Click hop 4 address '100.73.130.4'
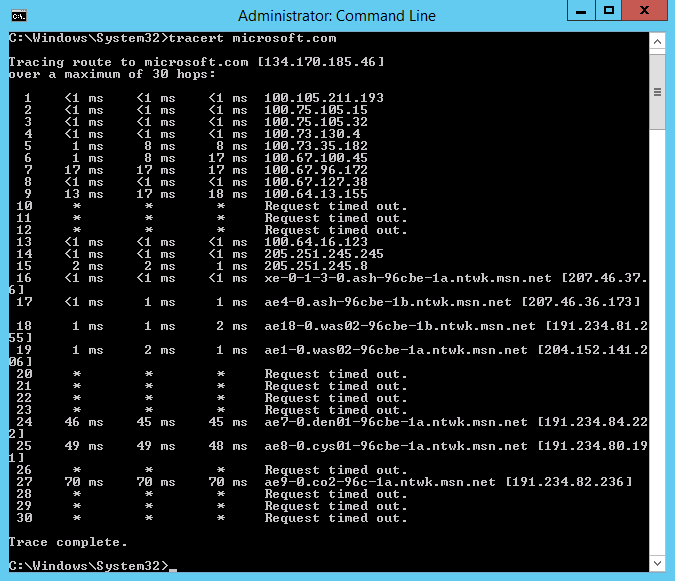 tap(312, 134)
